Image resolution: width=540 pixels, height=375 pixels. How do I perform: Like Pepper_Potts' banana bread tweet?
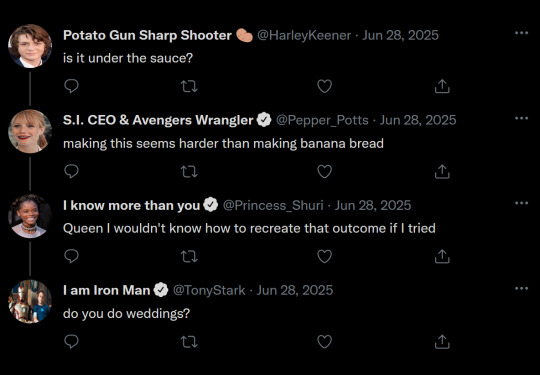[x=324, y=171]
